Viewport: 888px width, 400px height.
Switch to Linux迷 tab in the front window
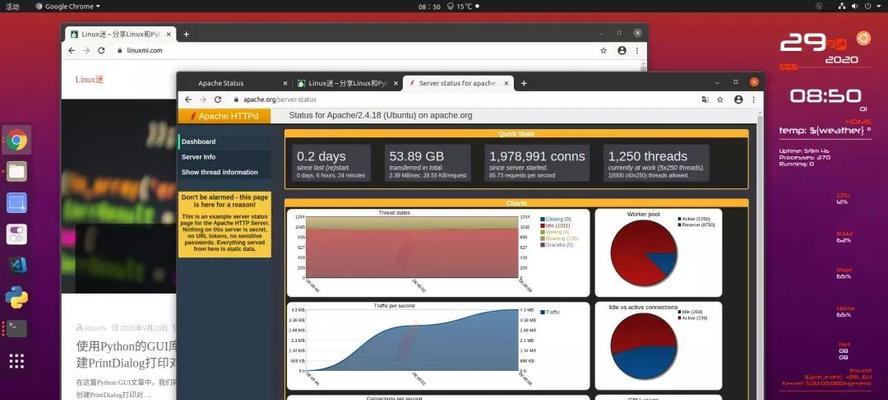[x=348, y=83]
